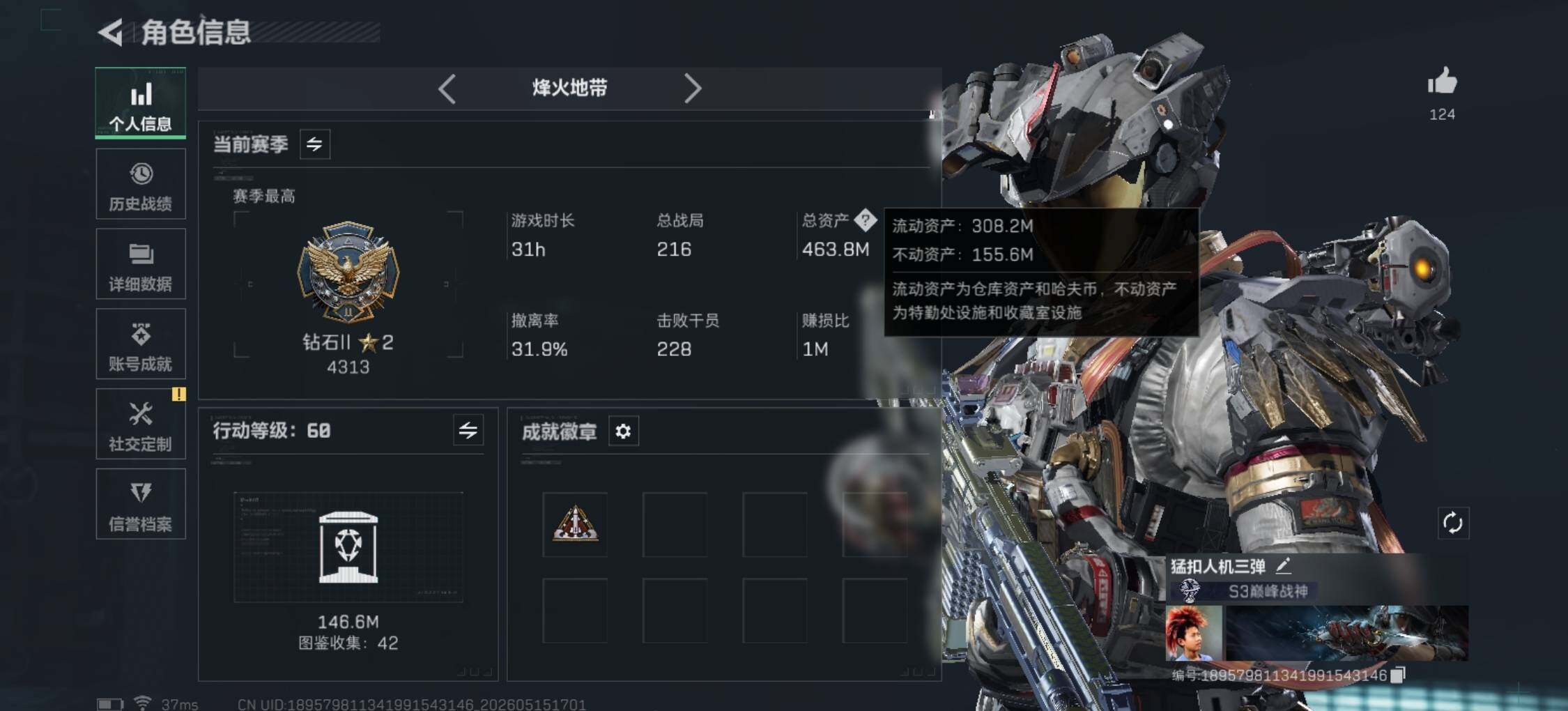Open the 历史战绩 tab

click(141, 184)
